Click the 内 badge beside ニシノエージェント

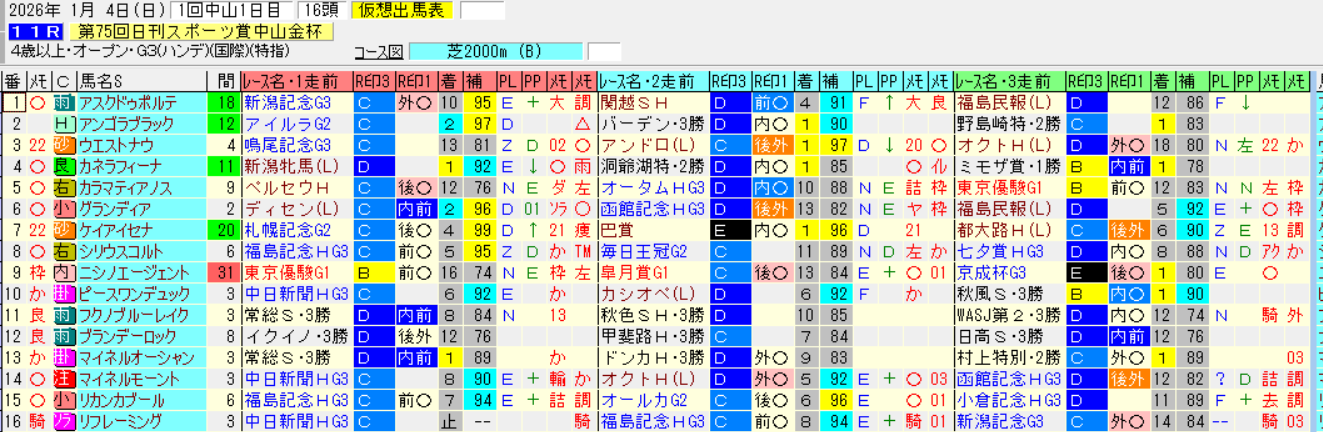point(64,272)
